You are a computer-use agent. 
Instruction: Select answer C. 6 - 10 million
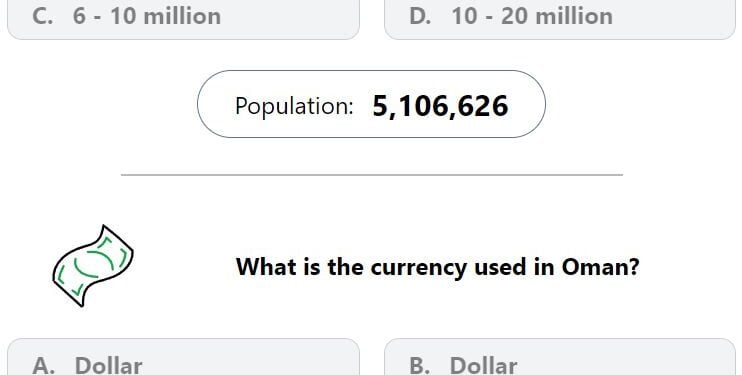point(183,19)
